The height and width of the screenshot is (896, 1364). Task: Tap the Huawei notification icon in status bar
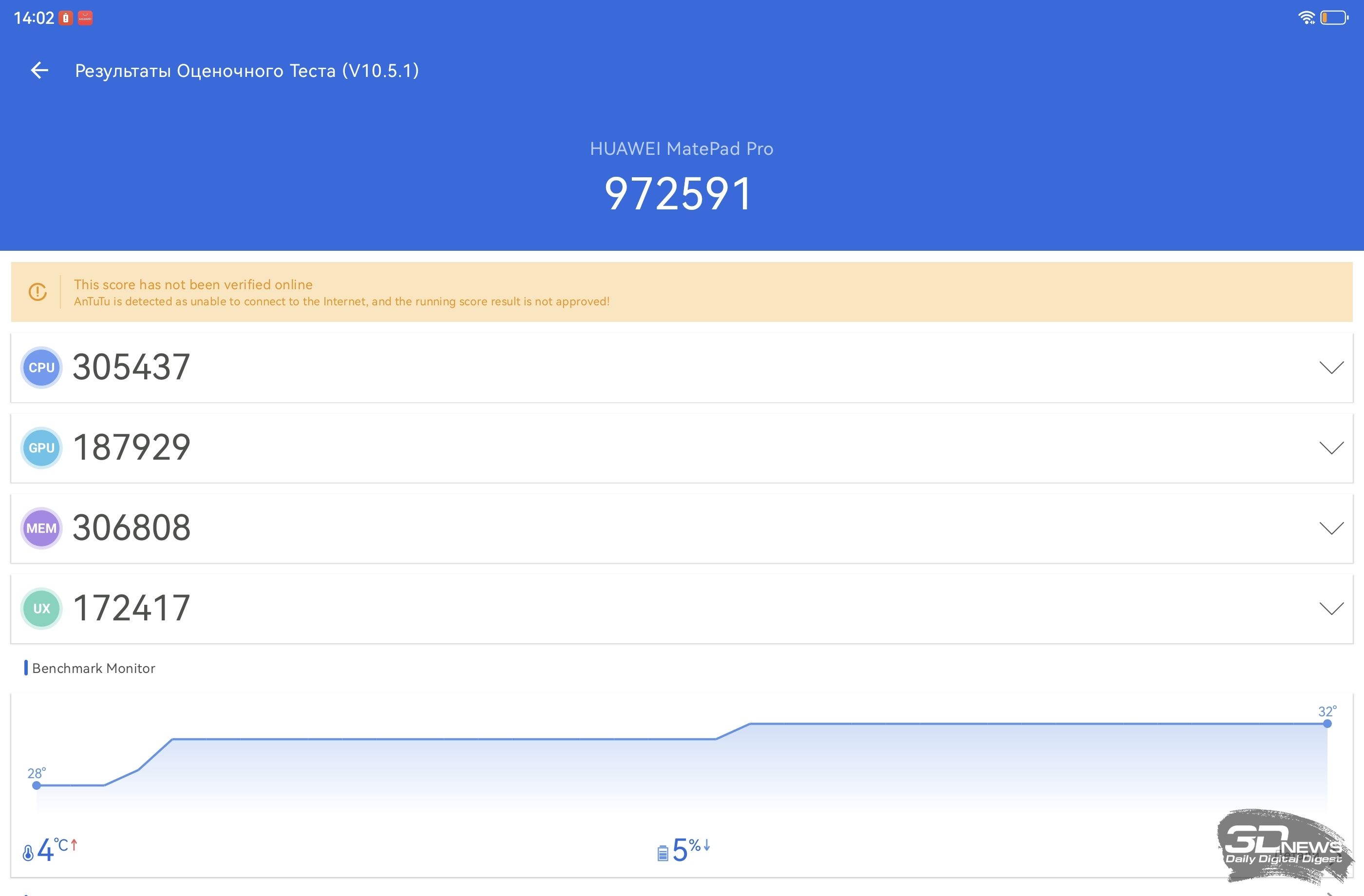pyautogui.click(x=85, y=19)
